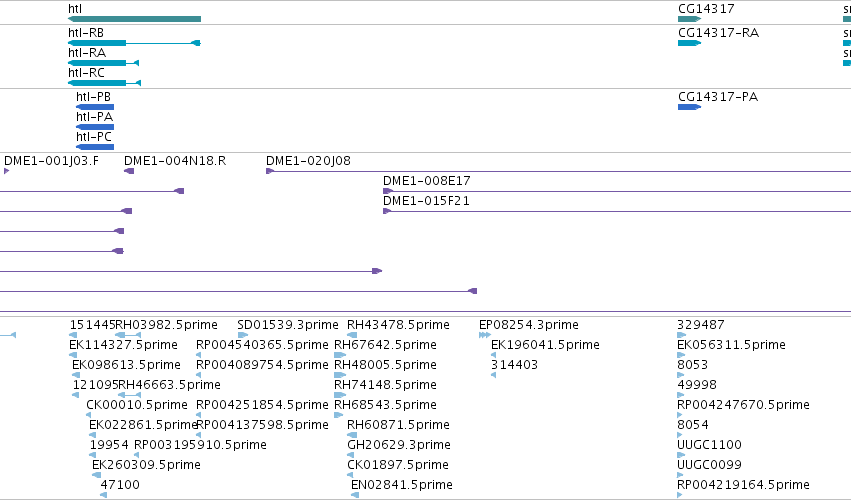The height and width of the screenshot is (500, 851).
Task: Select the DME1-001J03.F clone marker
Action: point(7,171)
